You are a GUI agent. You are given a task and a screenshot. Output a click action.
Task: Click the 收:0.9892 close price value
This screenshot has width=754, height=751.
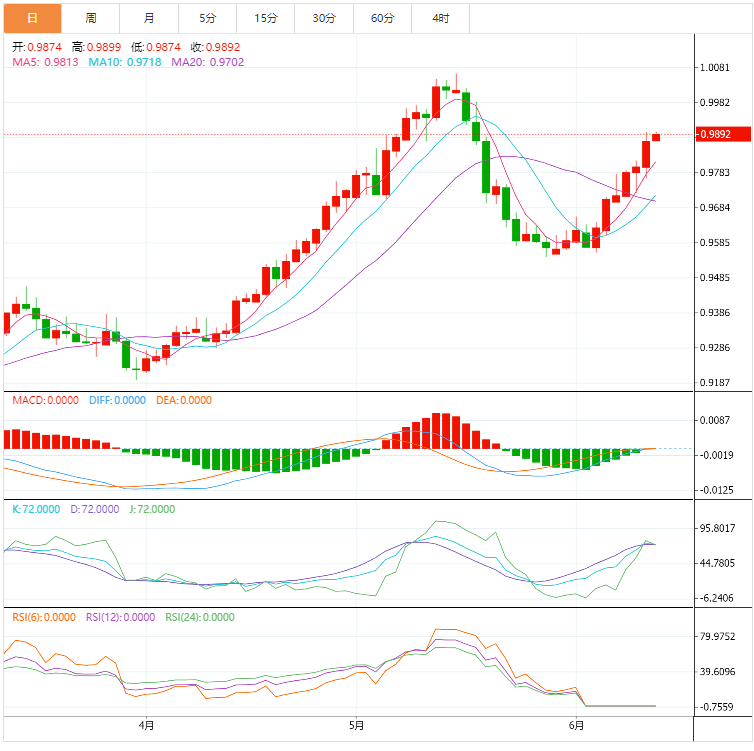[x=215, y=47]
